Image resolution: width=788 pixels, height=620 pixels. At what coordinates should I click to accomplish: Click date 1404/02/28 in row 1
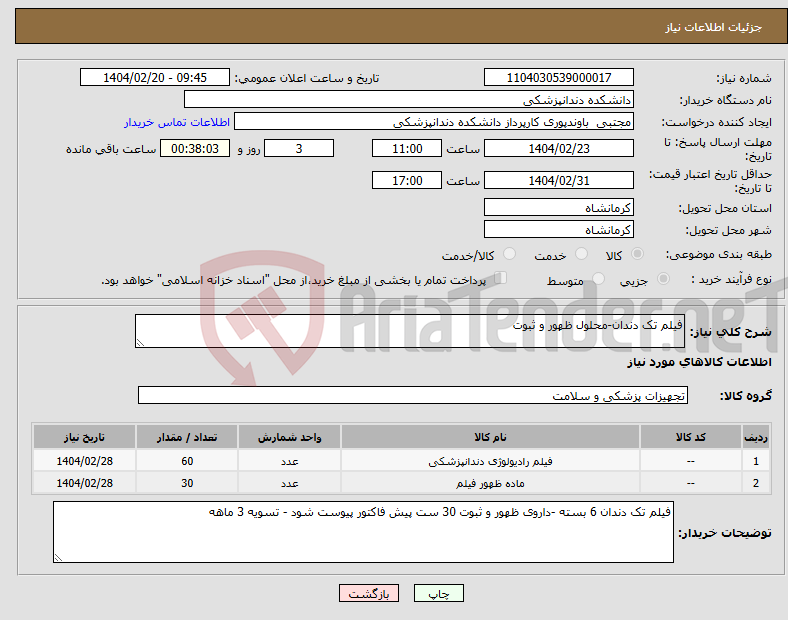(x=84, y=461)
